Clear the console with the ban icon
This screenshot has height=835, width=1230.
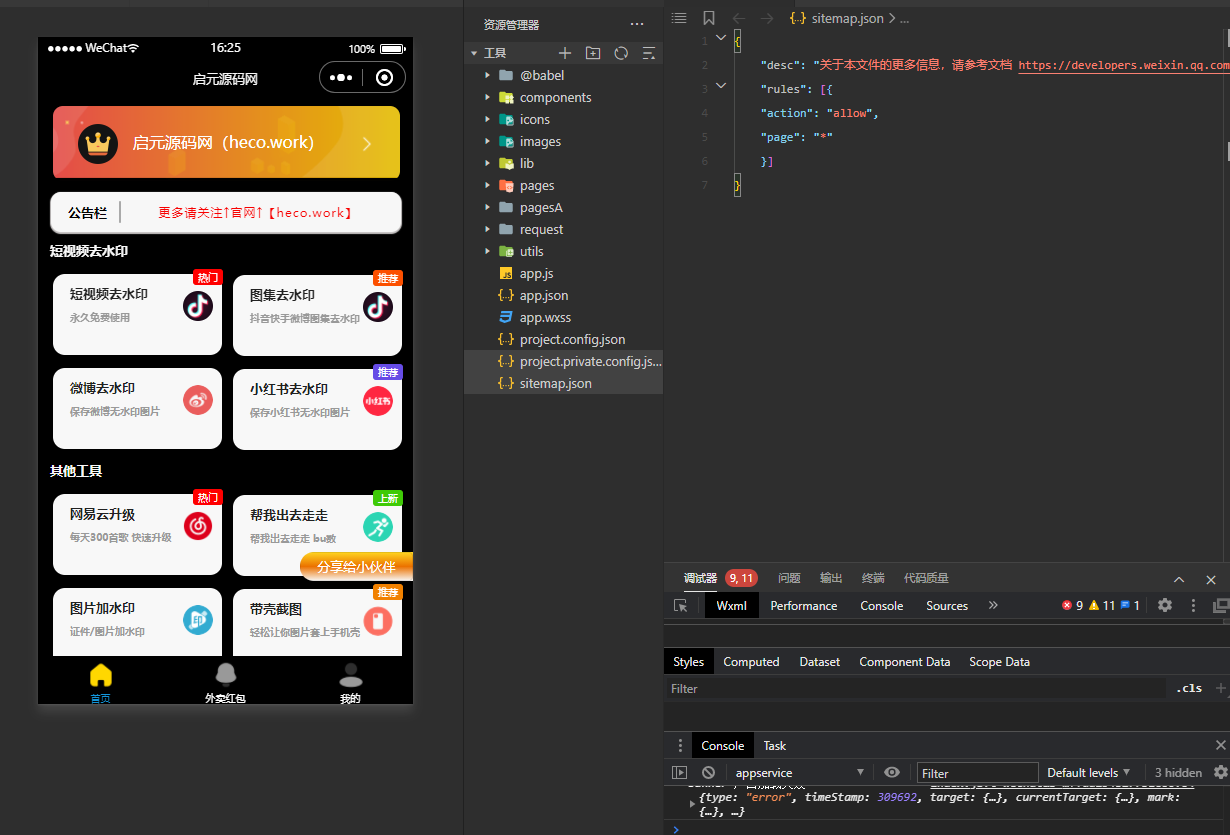coord(708,773)
